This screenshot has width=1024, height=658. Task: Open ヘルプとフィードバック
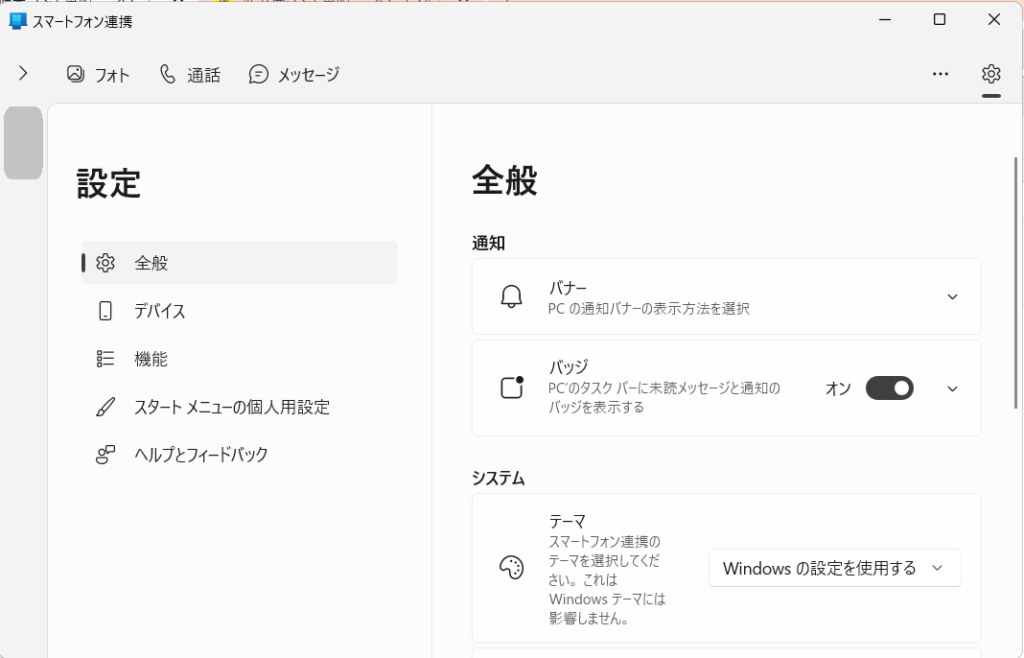click(x=200, y=454)
